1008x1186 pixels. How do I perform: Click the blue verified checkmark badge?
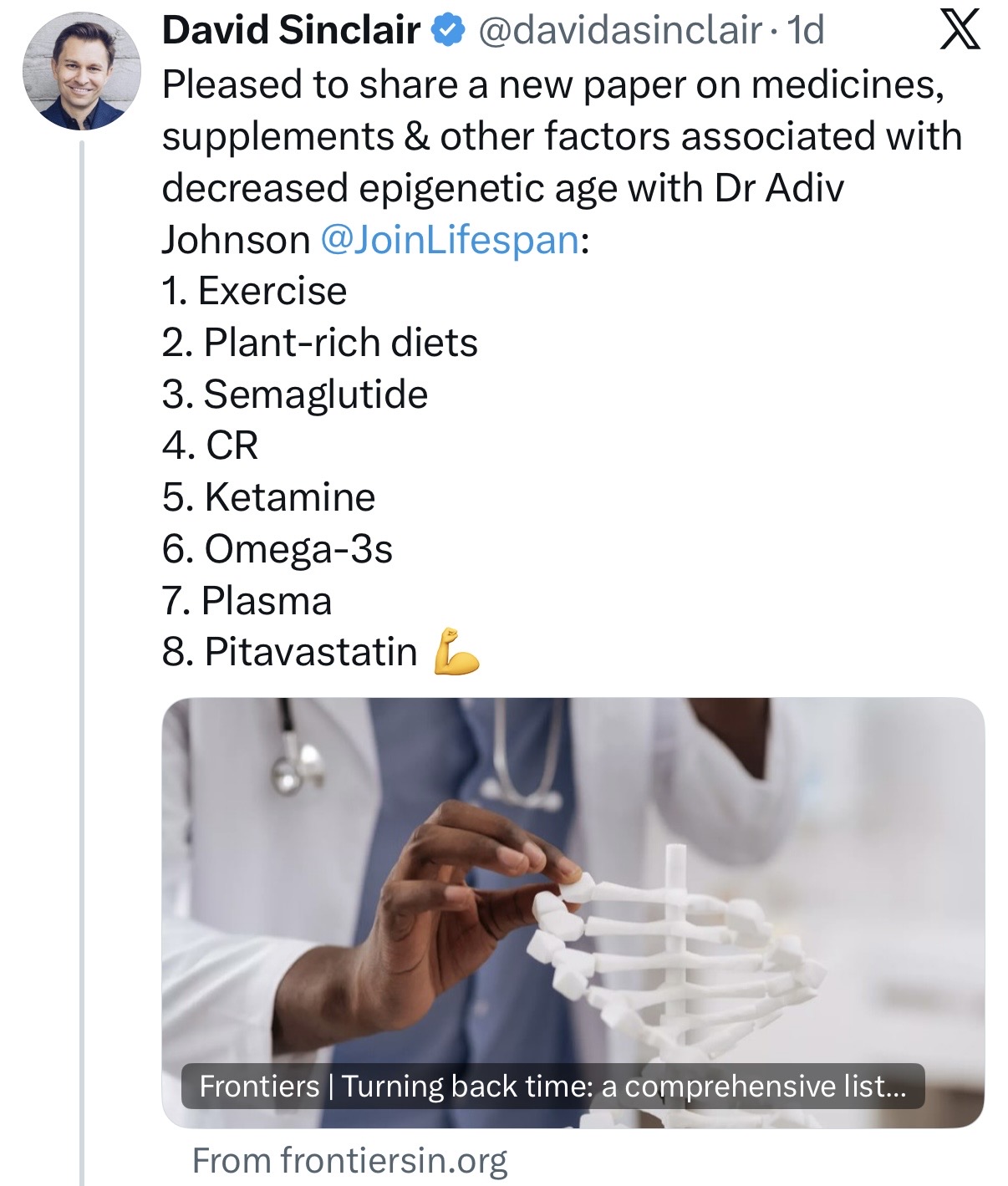pos(448,32)
